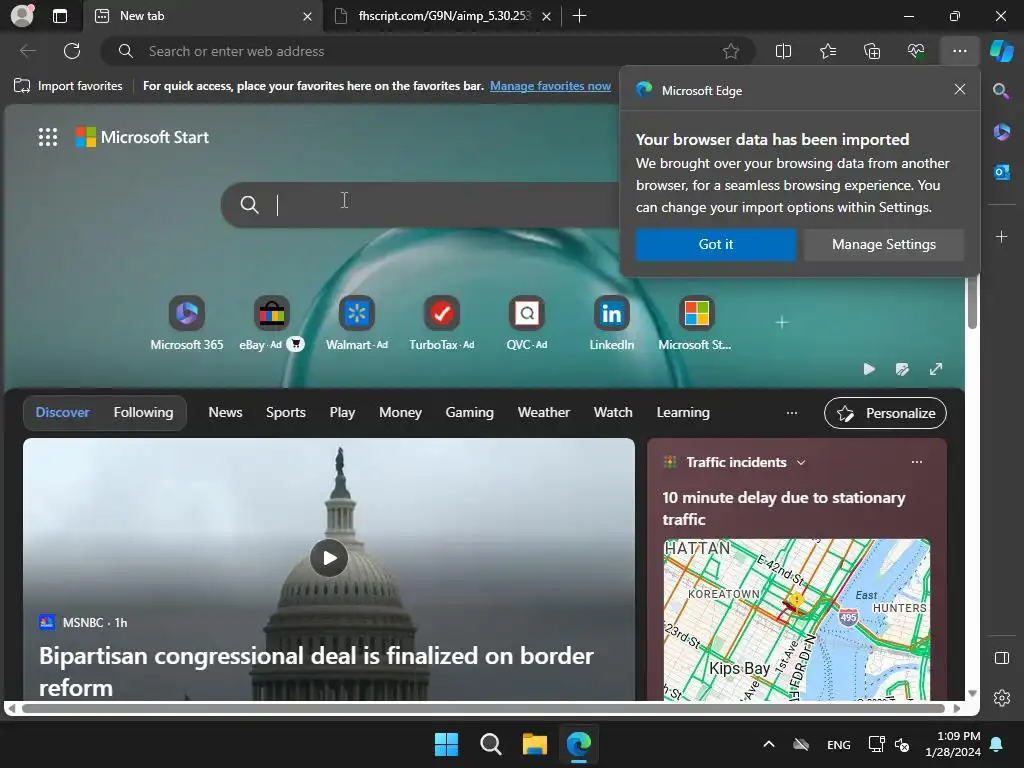Click Import favorites

coord(68,86)
